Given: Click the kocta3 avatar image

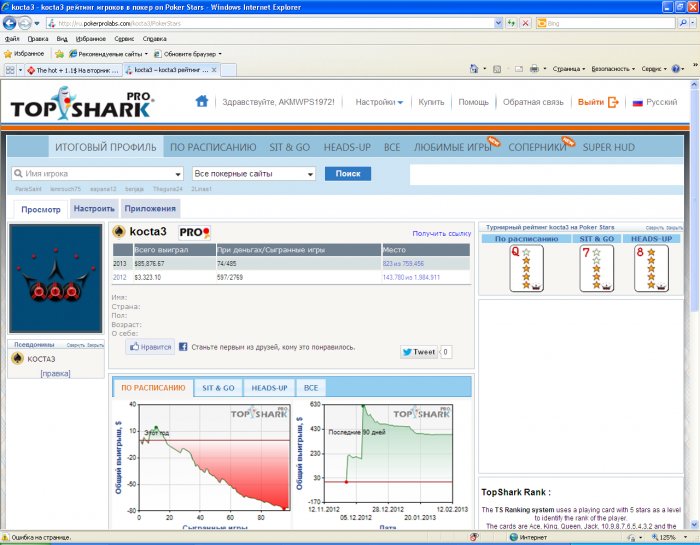Looking at the screenshot, I should [56, 279].
